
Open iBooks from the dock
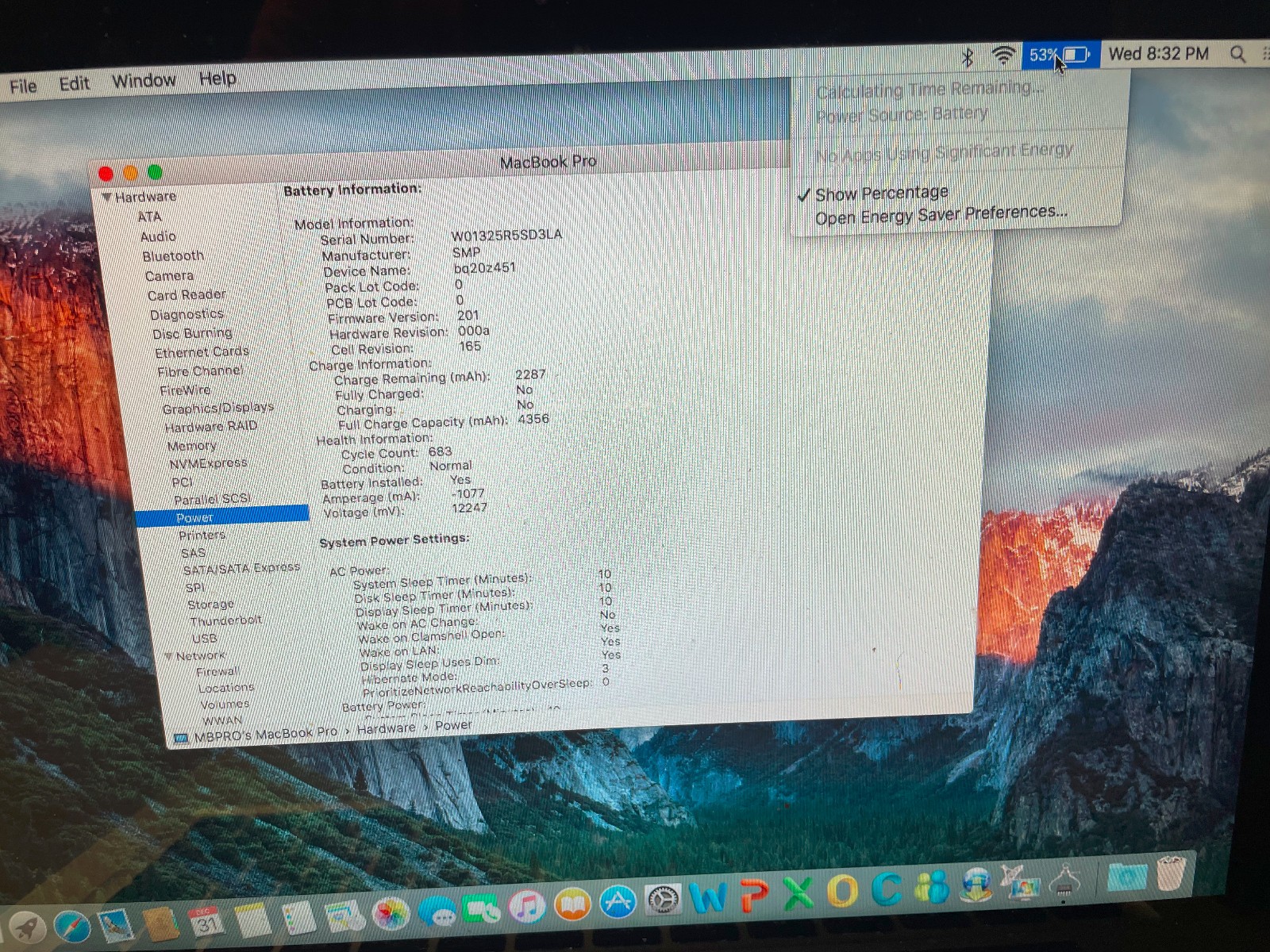(x=572, y=904)
